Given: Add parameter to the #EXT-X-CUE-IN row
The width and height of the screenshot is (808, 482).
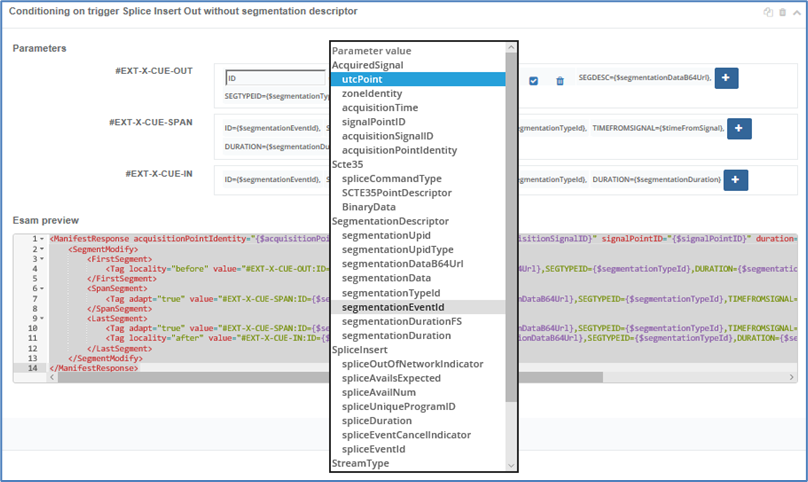Looking at the screenshot, I should [x=735, y=179].
